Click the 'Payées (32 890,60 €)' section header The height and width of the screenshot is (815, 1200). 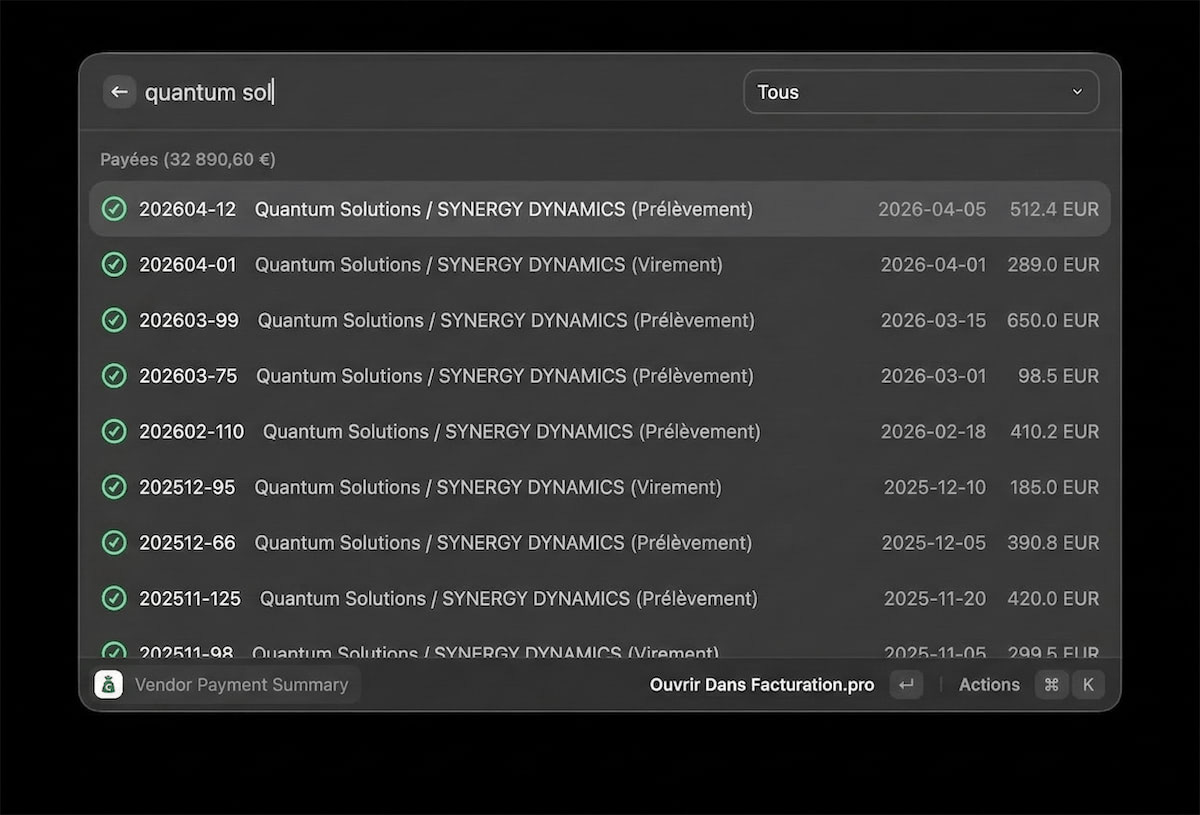point(188,159)
